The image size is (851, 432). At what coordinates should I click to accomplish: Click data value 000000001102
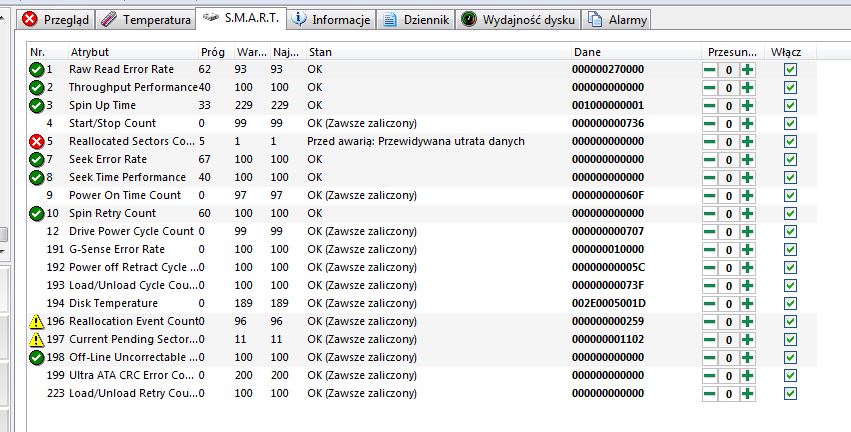(608, 339)
